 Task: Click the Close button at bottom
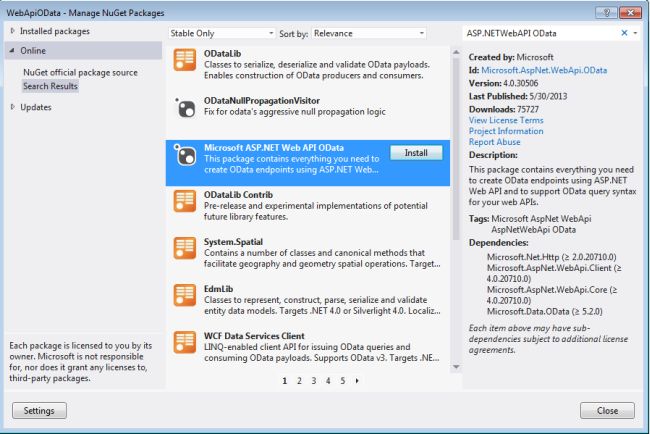[x=607, y=410]
